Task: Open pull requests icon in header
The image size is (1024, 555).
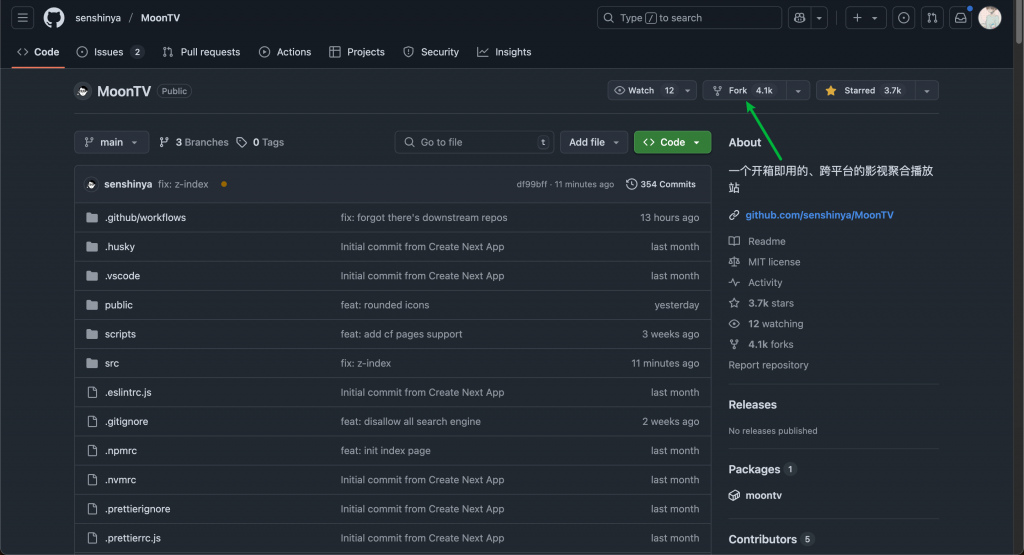Action: (932, 18)
